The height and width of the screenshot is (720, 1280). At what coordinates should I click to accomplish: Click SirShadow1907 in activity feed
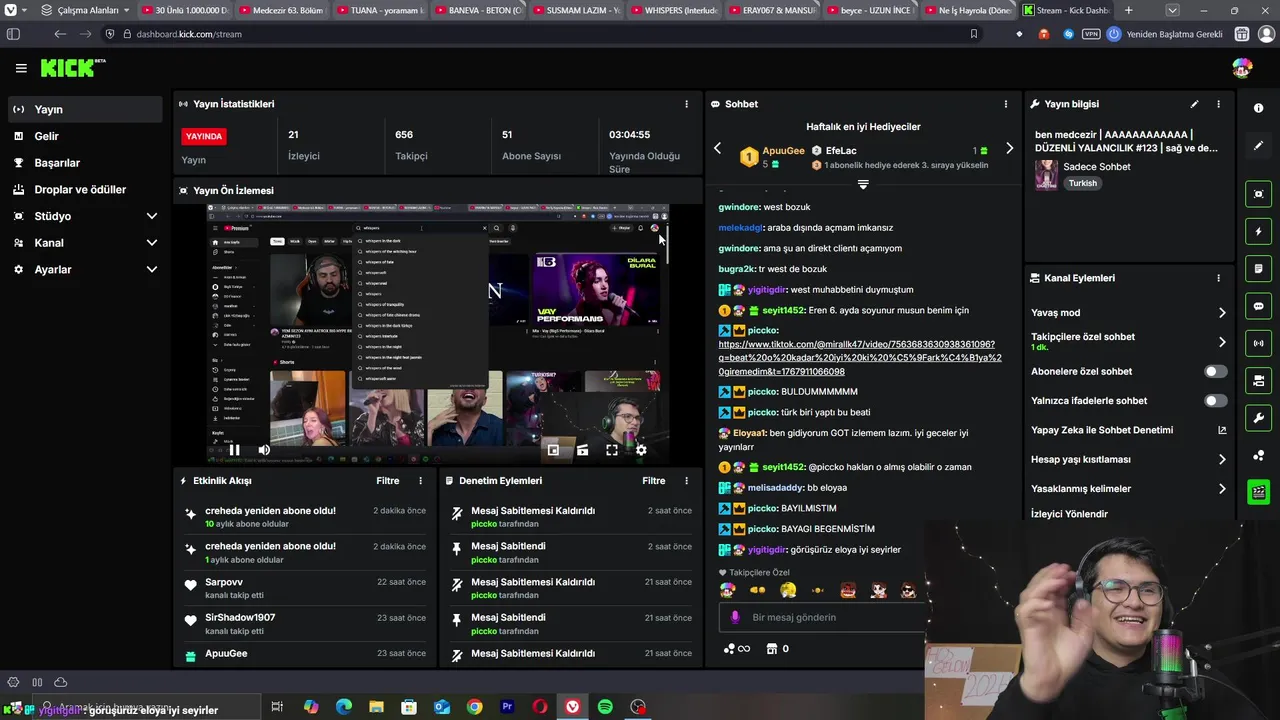[240, 618]
